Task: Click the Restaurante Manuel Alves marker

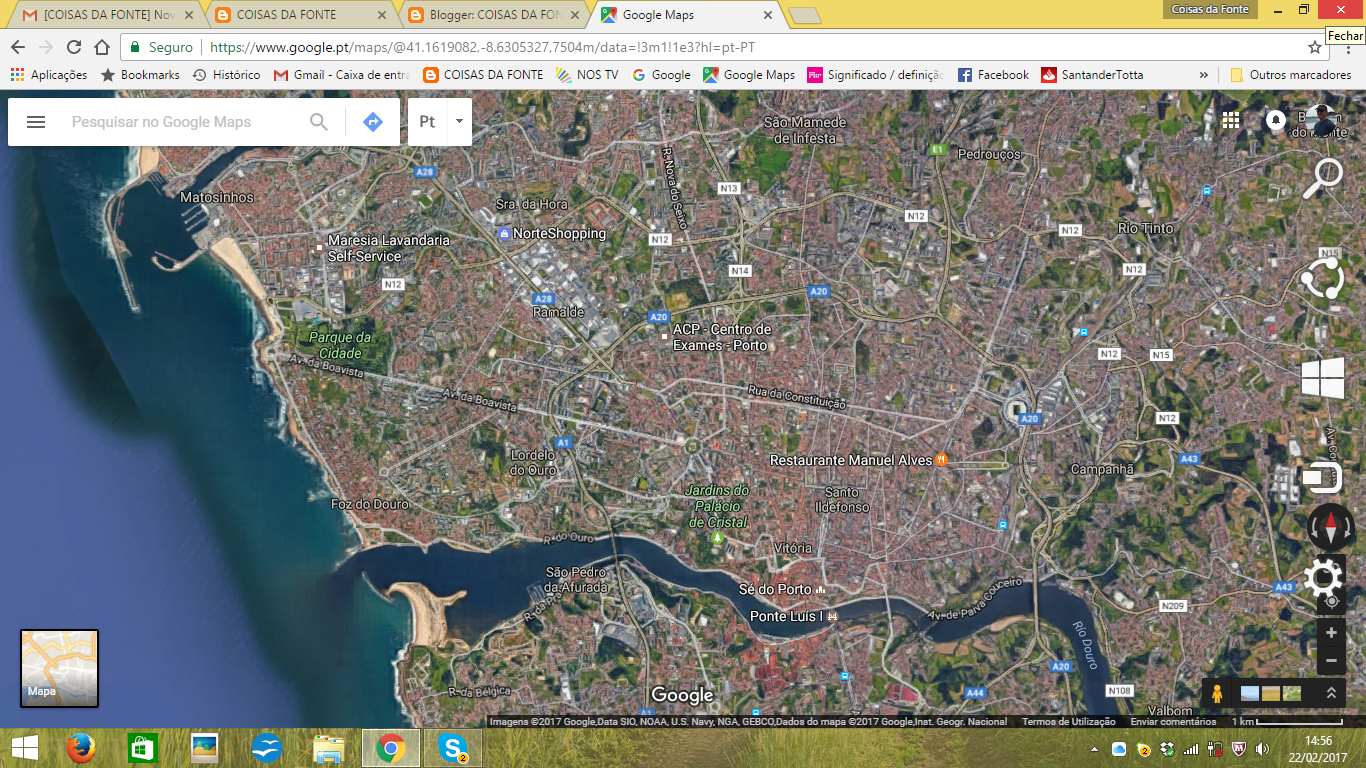Action: (941, 460)
